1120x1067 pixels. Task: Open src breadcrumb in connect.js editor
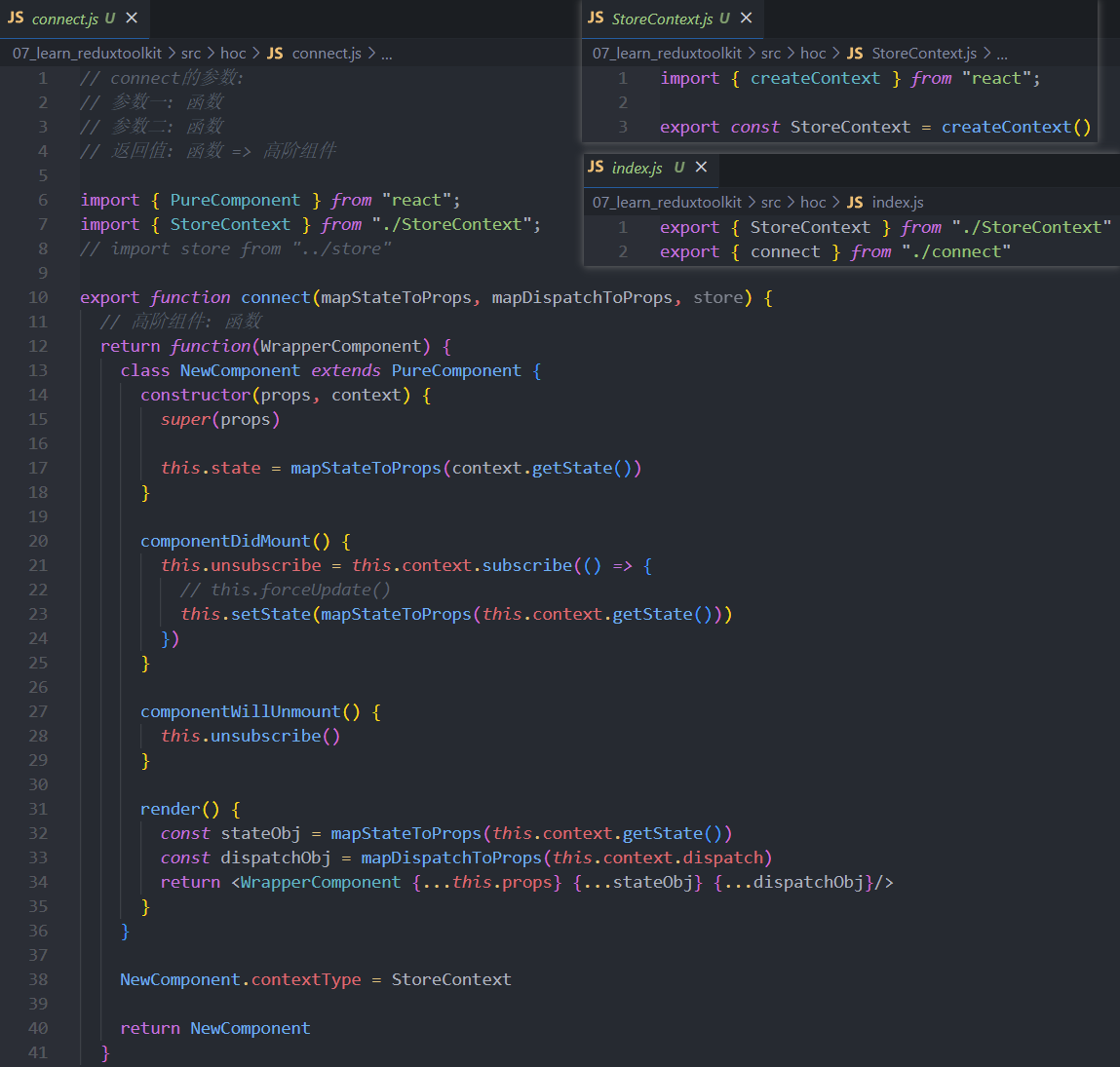[191, 54]
